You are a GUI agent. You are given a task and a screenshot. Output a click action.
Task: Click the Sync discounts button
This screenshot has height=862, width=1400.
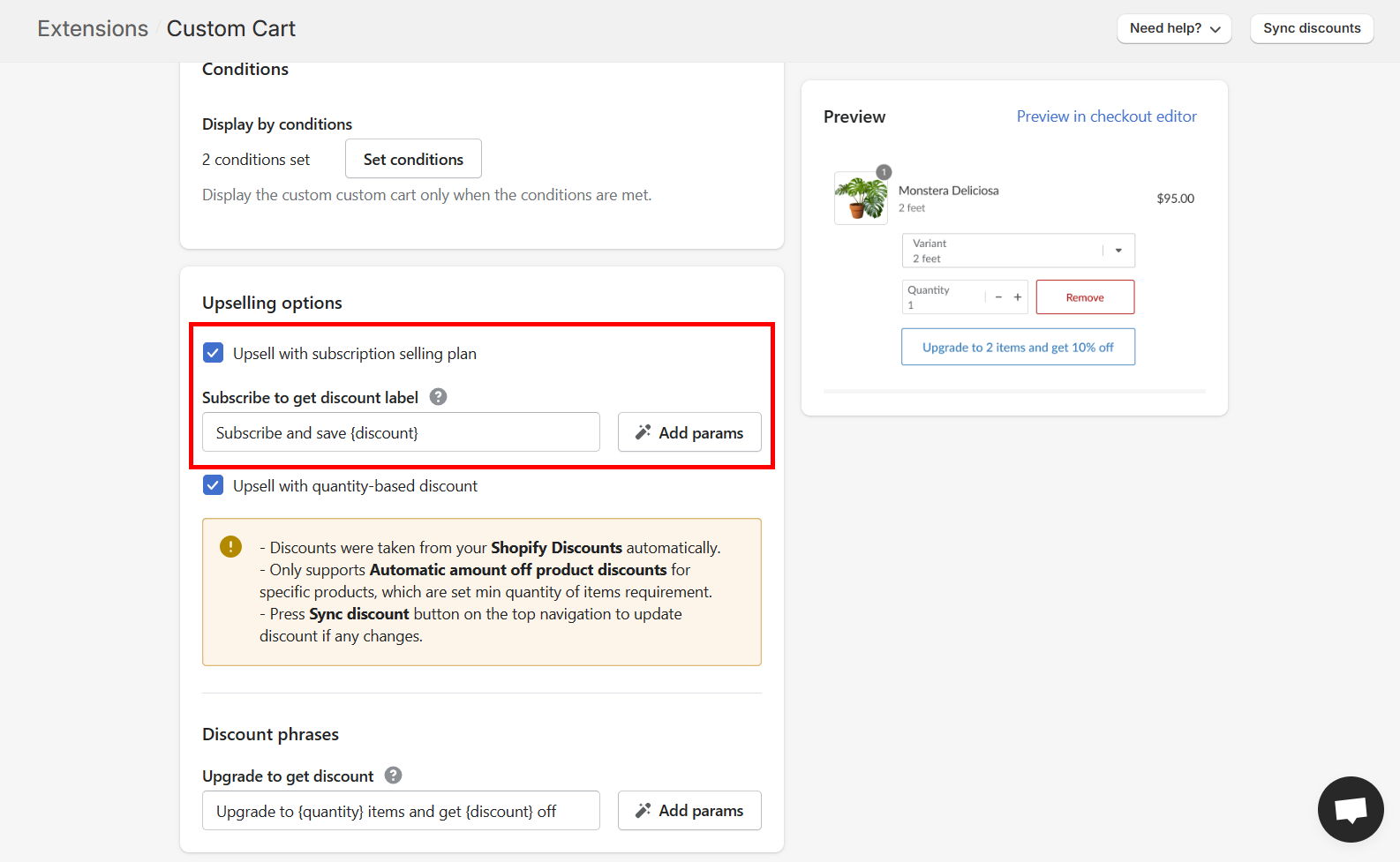coord(1312,28)
